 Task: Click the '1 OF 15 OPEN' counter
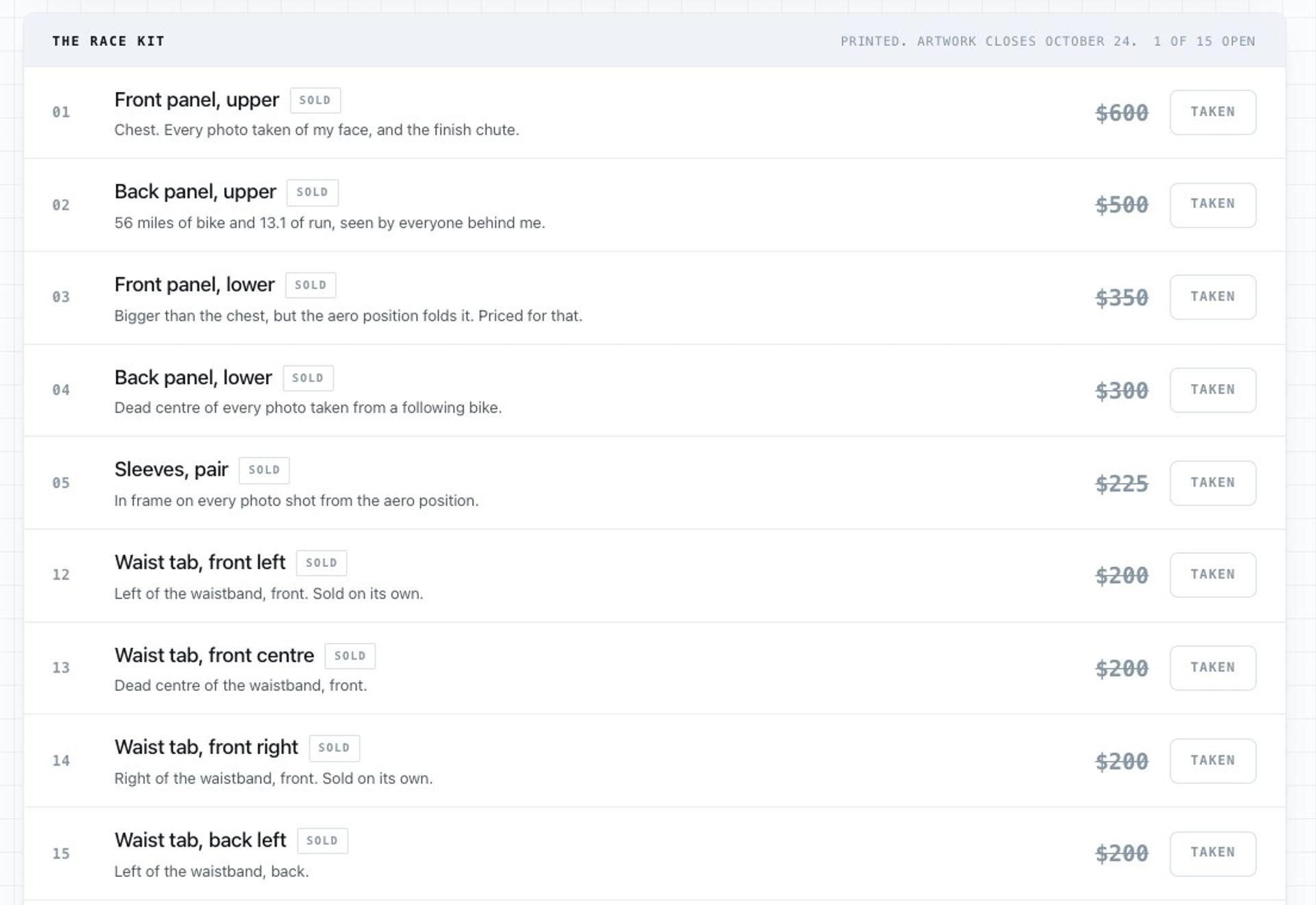click(1204, 41)
